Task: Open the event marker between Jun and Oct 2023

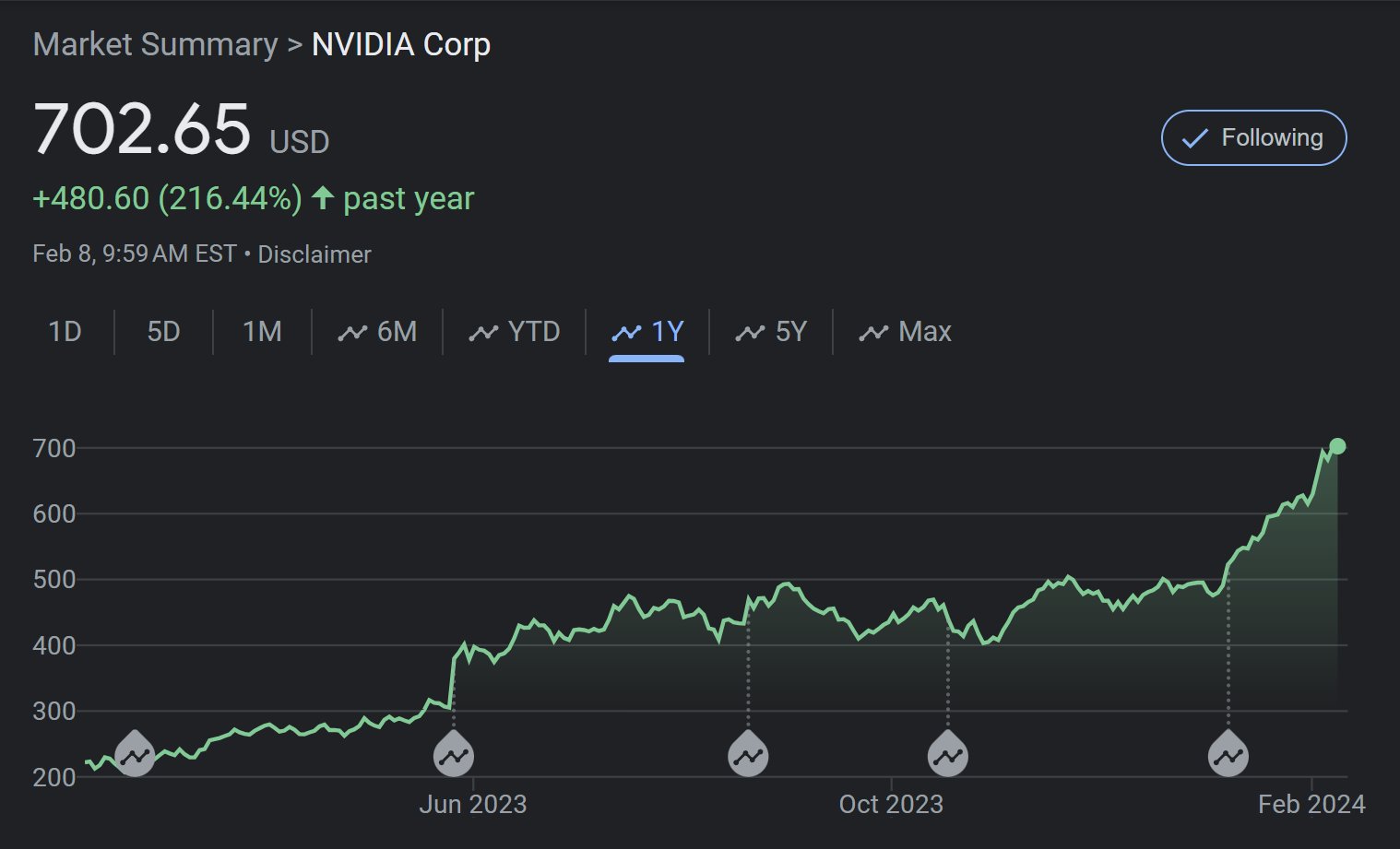Action: pyautogui.click(x=748, y=754)
